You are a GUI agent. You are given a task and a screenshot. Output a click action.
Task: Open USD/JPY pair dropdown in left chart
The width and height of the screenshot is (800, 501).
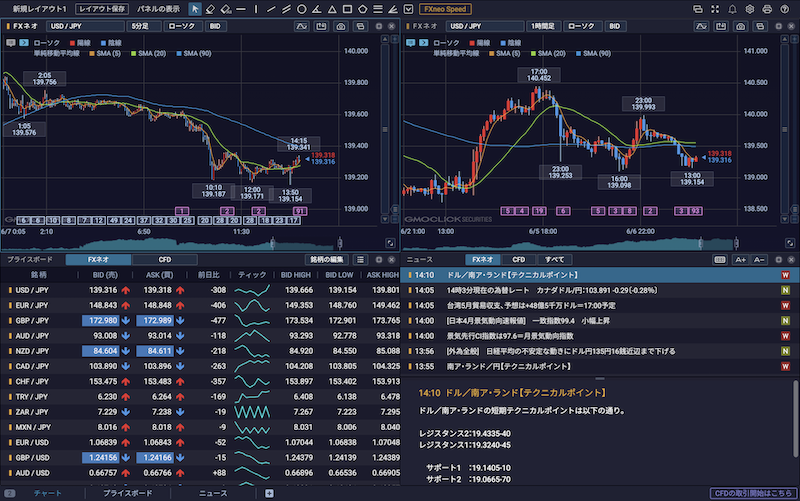[85, 26]
